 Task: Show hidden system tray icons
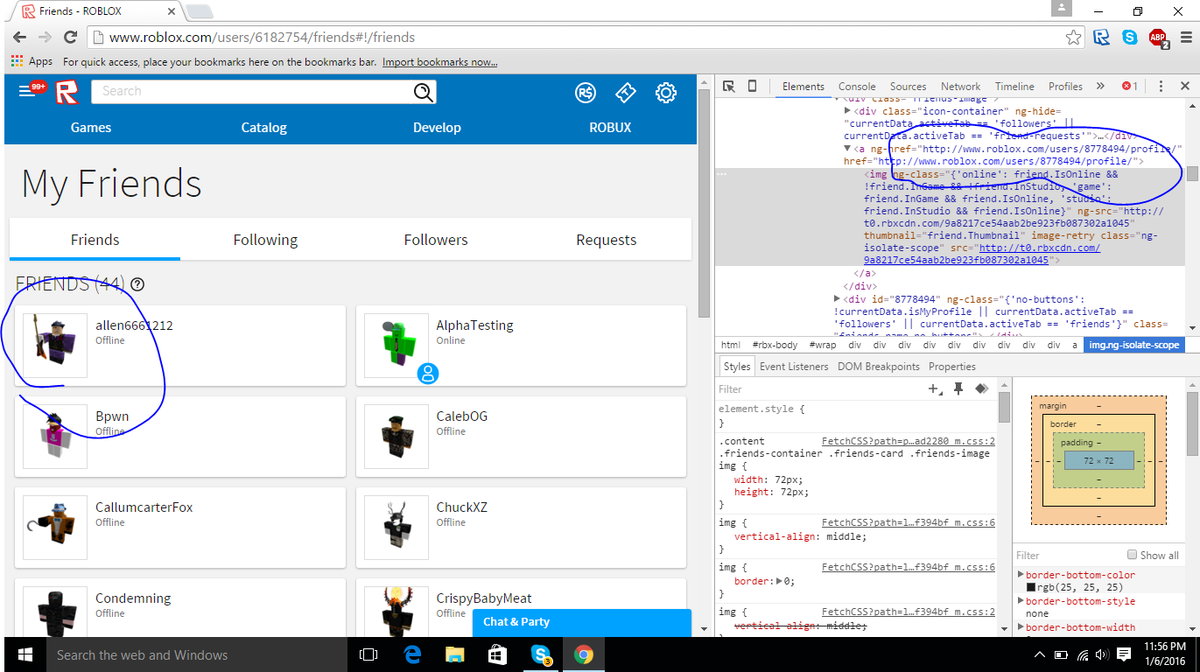1040,655
